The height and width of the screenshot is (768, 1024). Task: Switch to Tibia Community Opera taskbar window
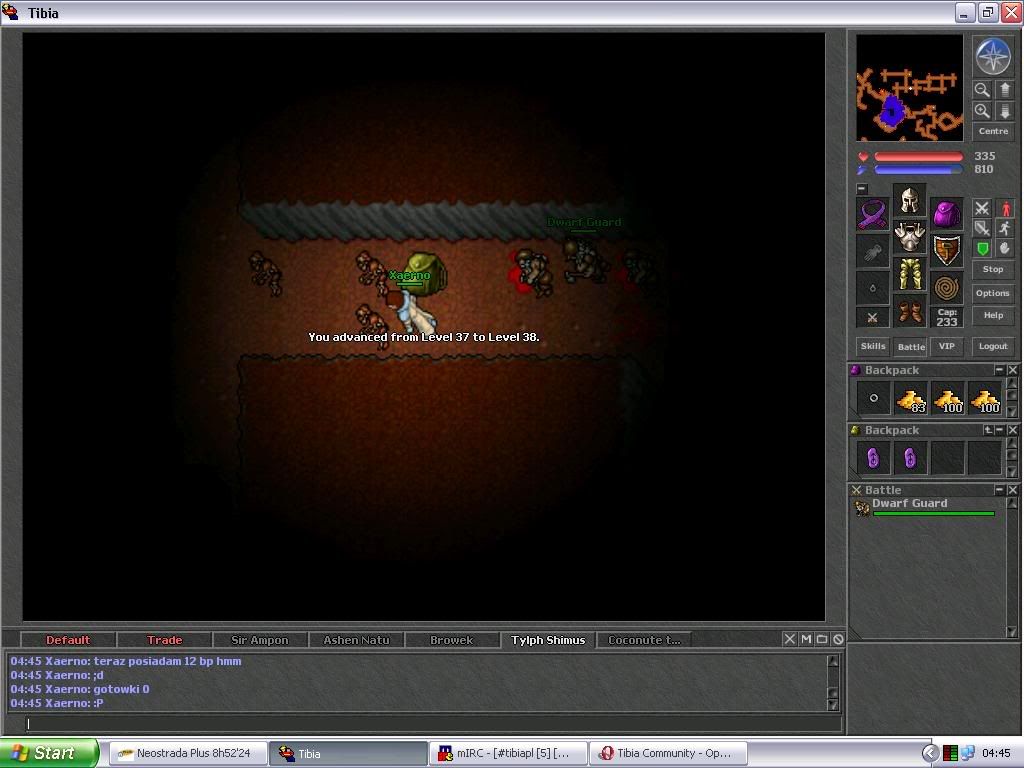click(669, 754)
